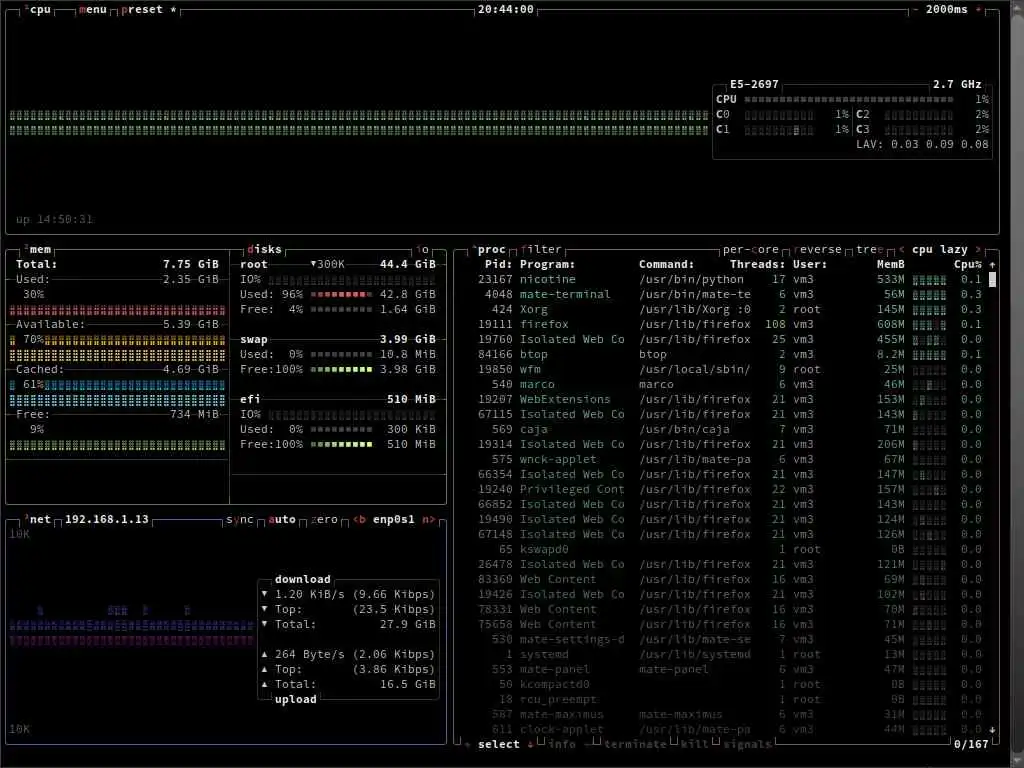Click terminate at bottom of proc box
Image resolution: width=1024 pixels, height=768 pixels.
635,744
